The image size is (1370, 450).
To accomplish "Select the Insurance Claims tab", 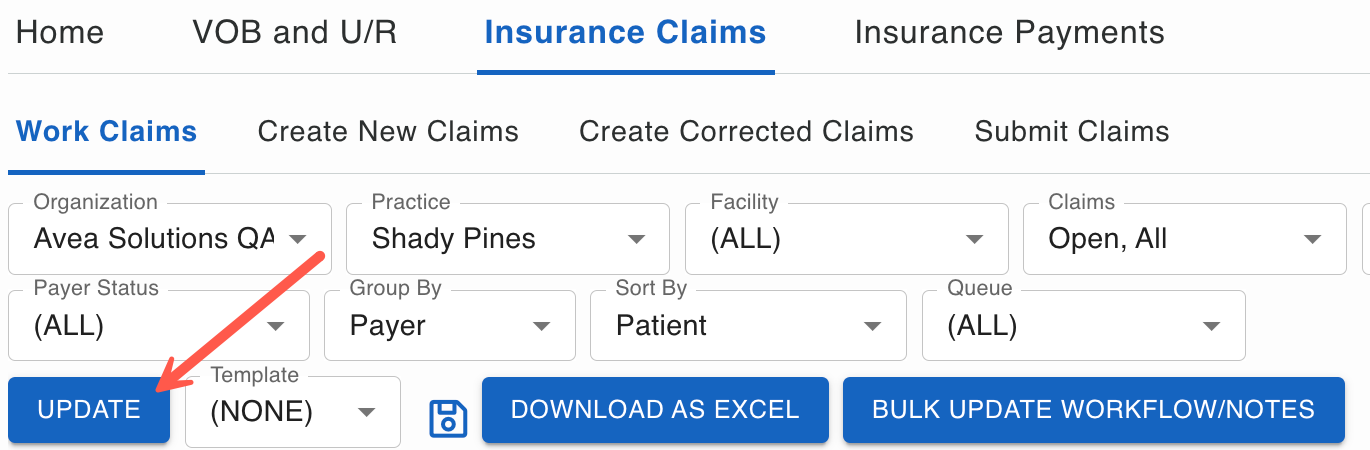I will [x=625, y=33].
